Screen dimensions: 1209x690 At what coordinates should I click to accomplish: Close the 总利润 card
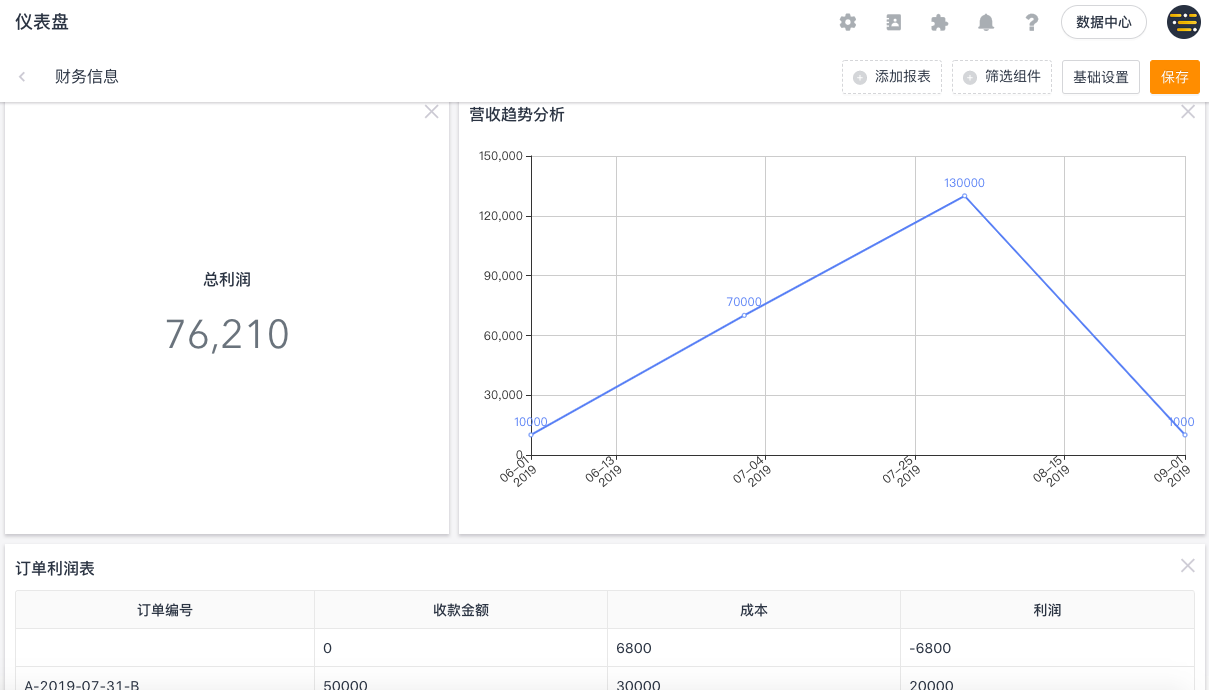coord(432,112)
